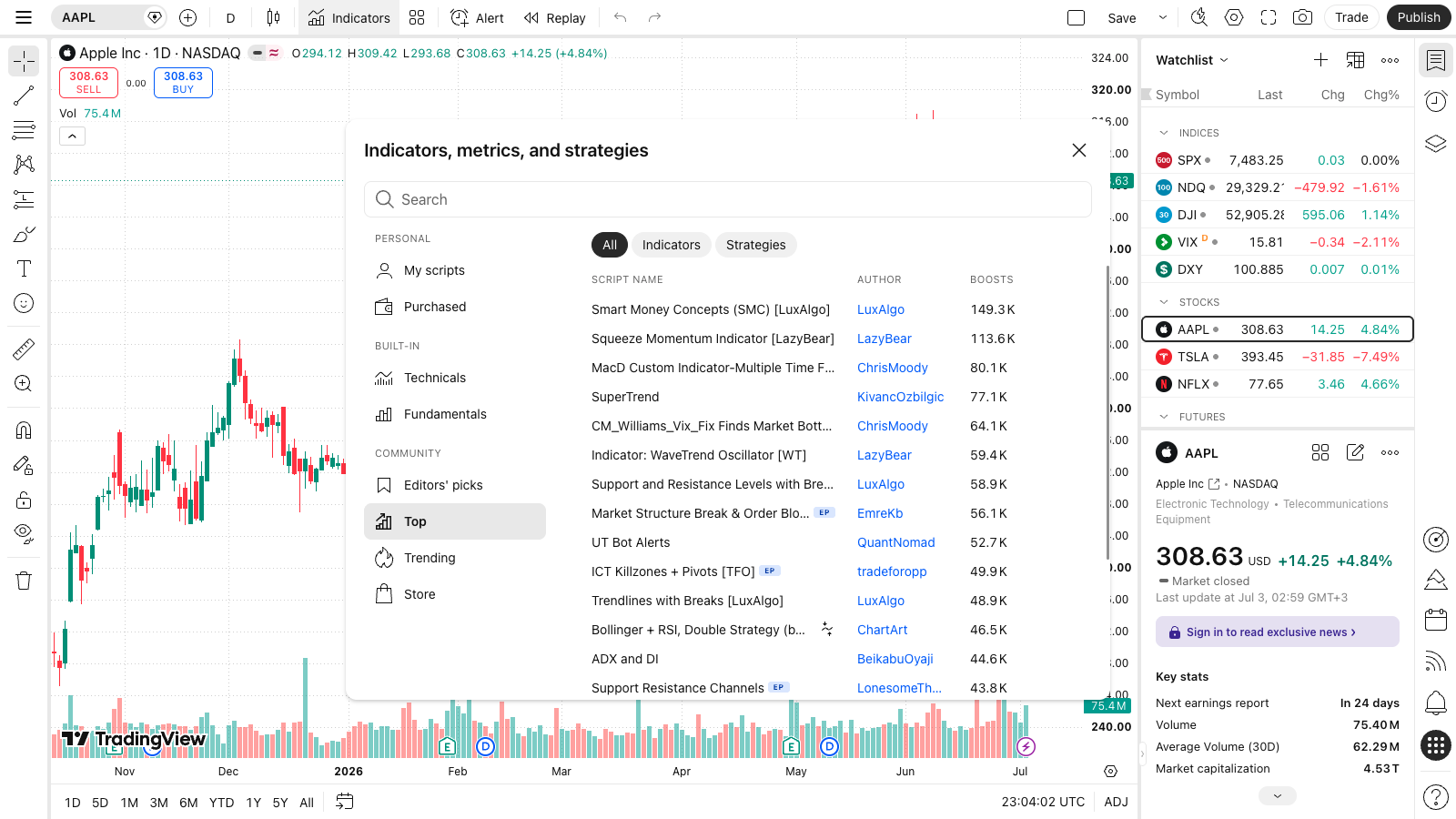
Task: Open the object tree layers icon
Action: tap(1436, 144)
